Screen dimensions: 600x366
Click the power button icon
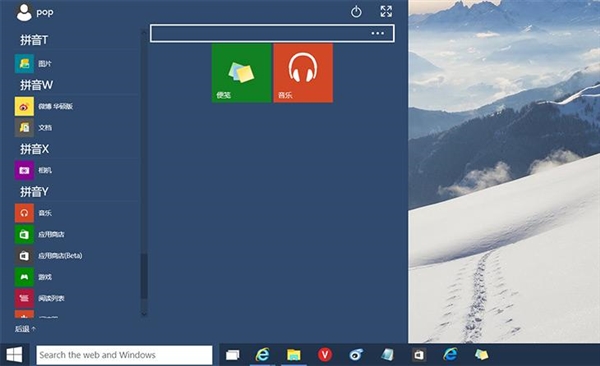click(x=356, y=11)
